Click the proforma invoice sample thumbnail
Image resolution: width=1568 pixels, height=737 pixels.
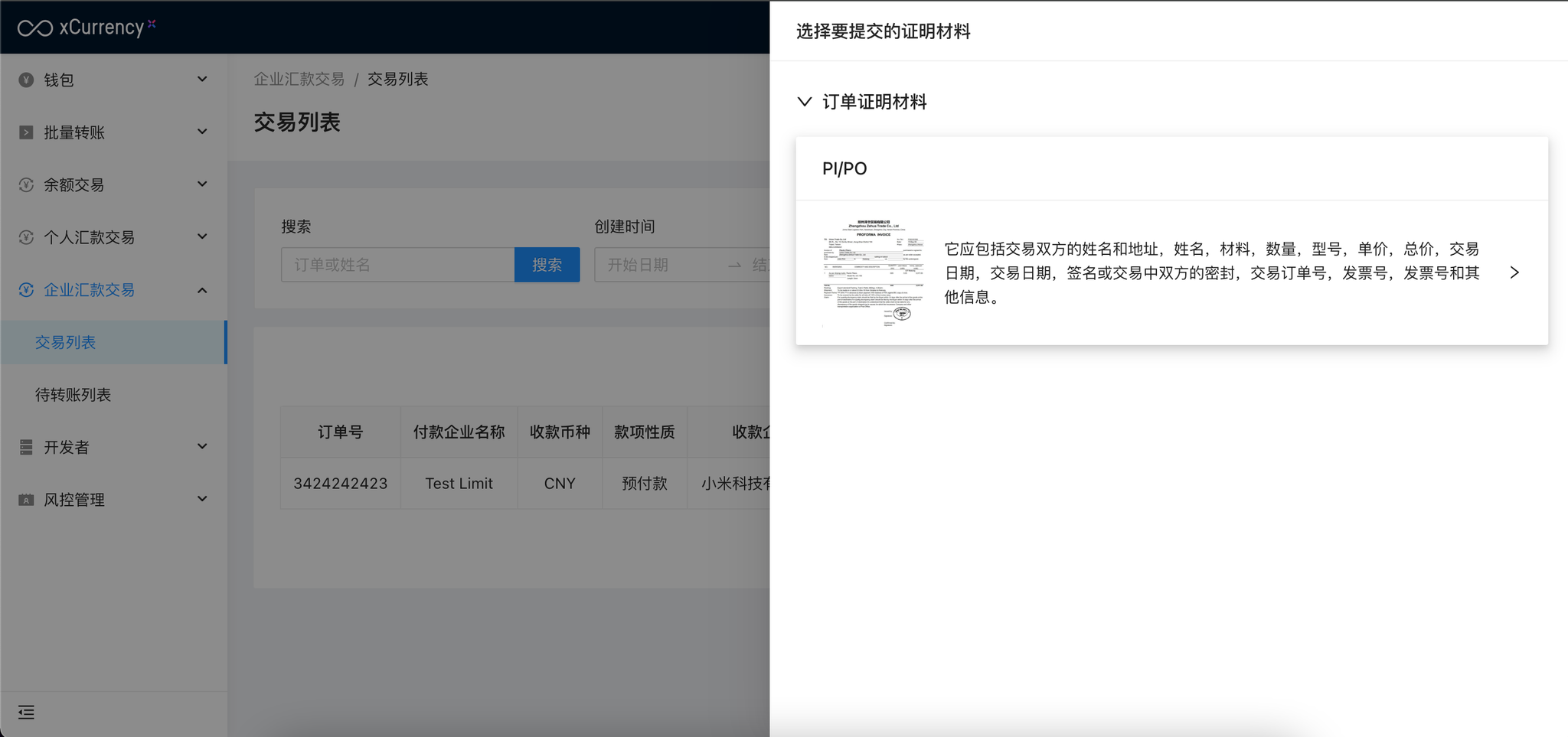tap(872, 272)
